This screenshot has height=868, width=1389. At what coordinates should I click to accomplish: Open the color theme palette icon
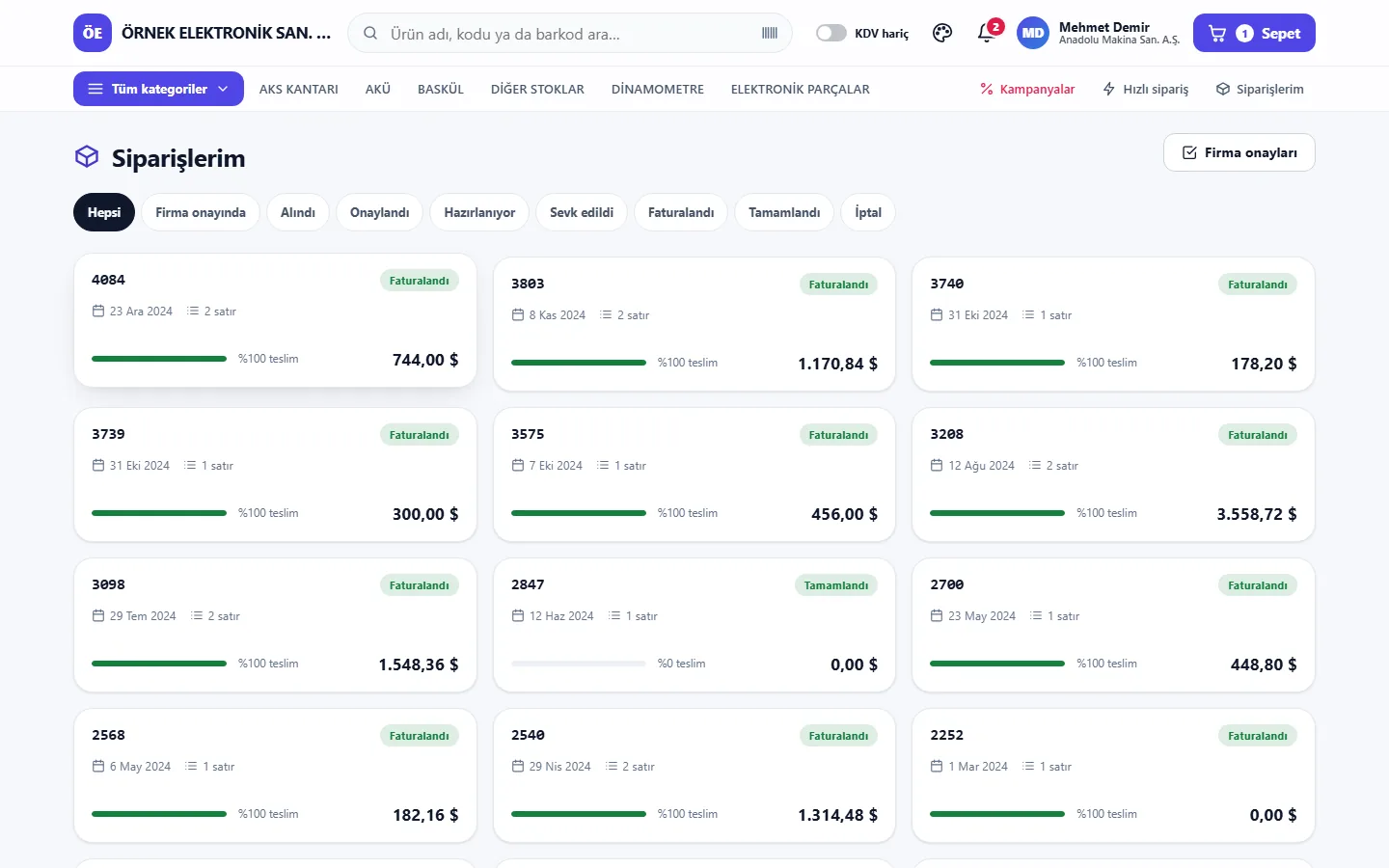pos(942,33)
